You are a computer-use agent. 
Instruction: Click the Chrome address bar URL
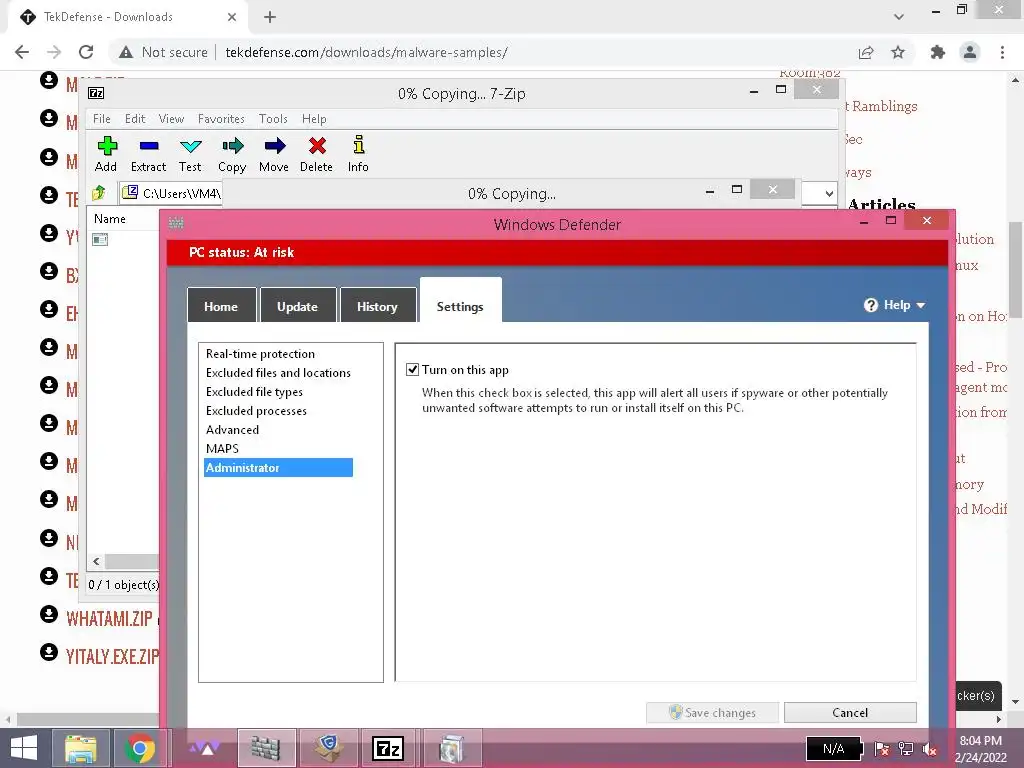366,52
